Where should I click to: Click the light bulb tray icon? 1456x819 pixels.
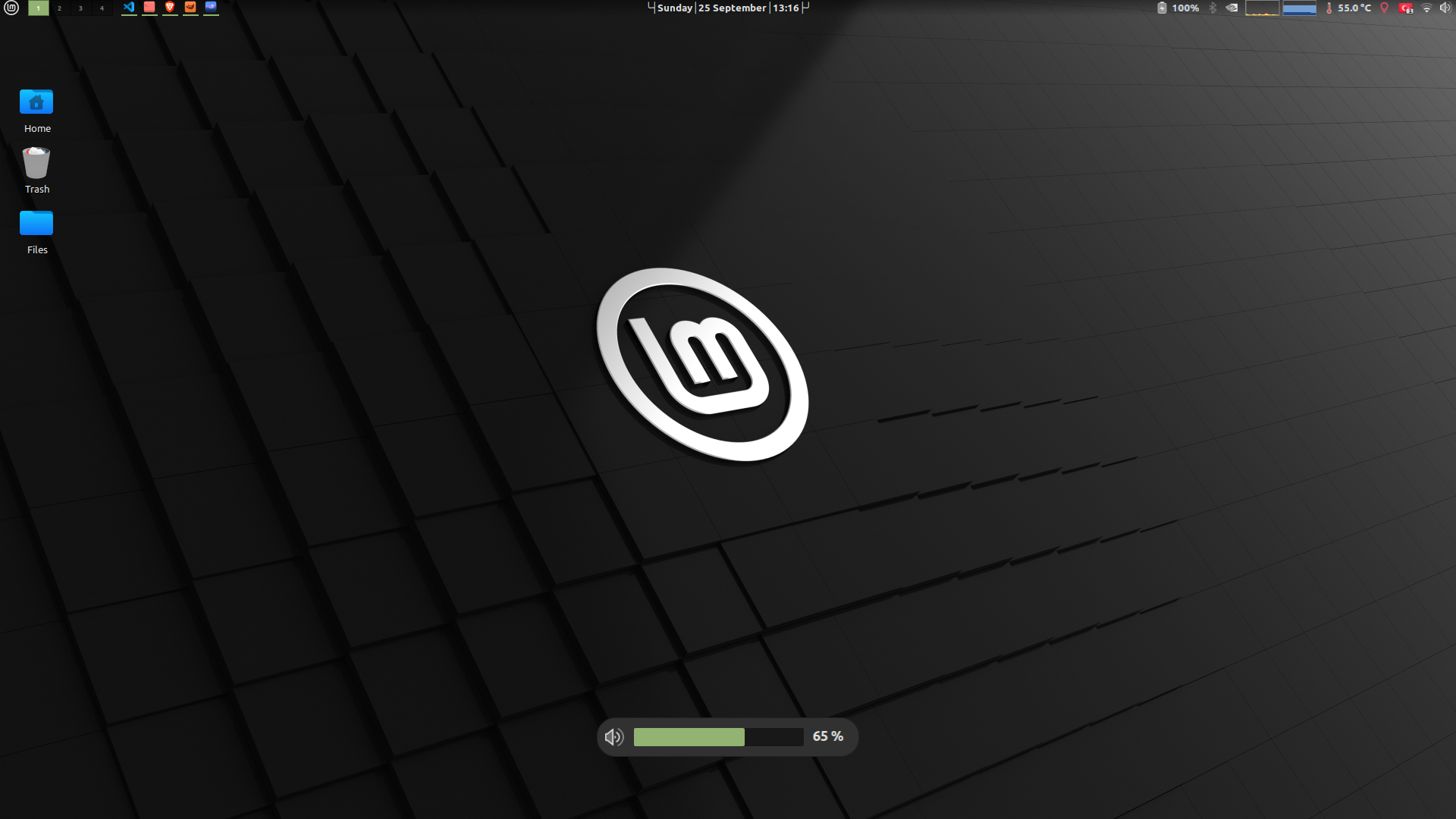pos(1384,8)
